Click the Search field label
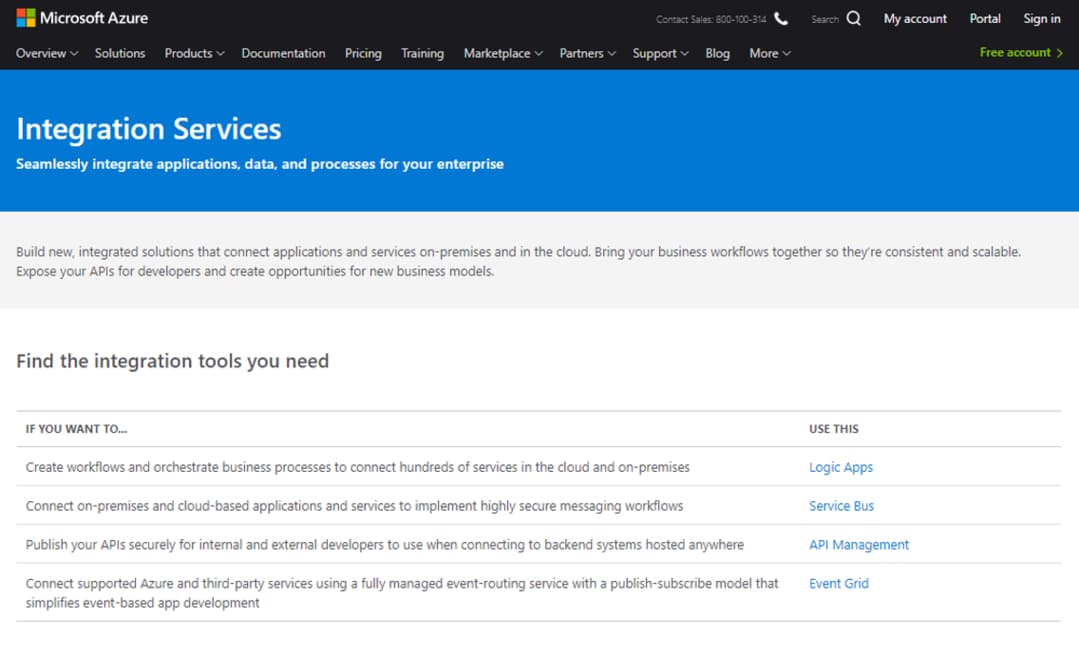 (824, 19)
